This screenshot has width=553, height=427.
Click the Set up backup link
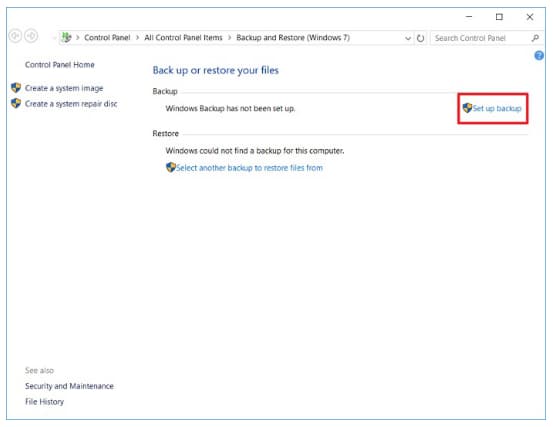(x=497, y=108)
